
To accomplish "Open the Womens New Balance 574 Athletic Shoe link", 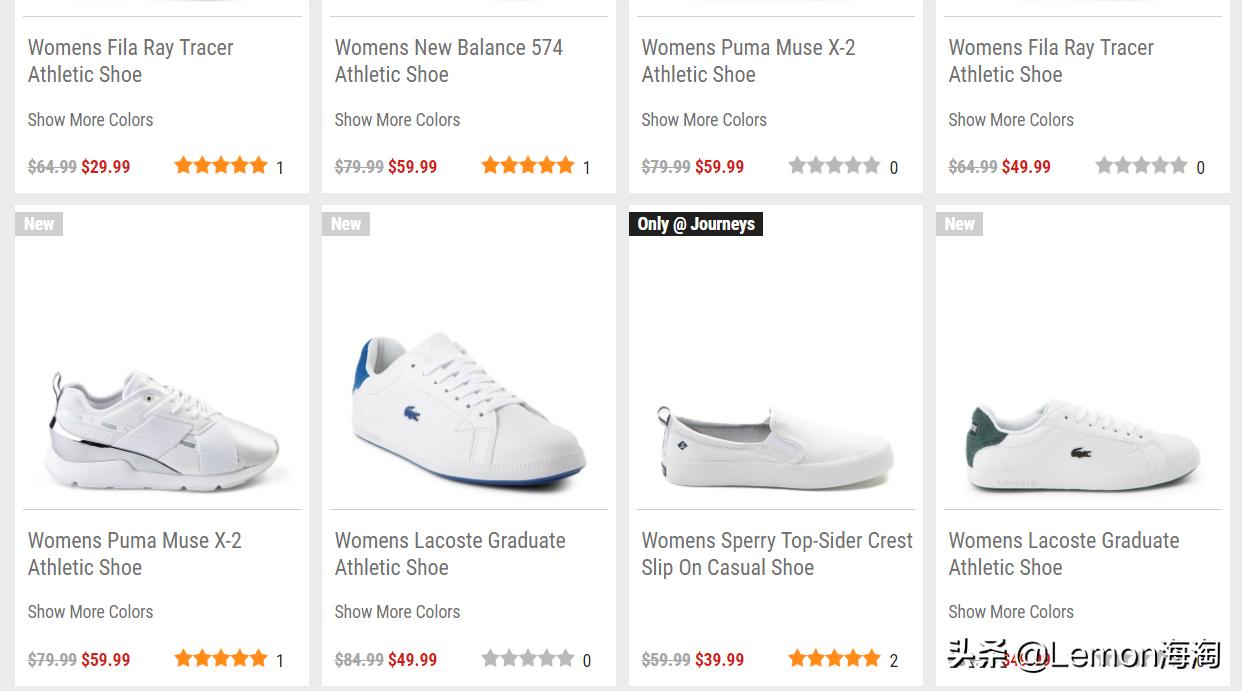I will tap(448, 61).
